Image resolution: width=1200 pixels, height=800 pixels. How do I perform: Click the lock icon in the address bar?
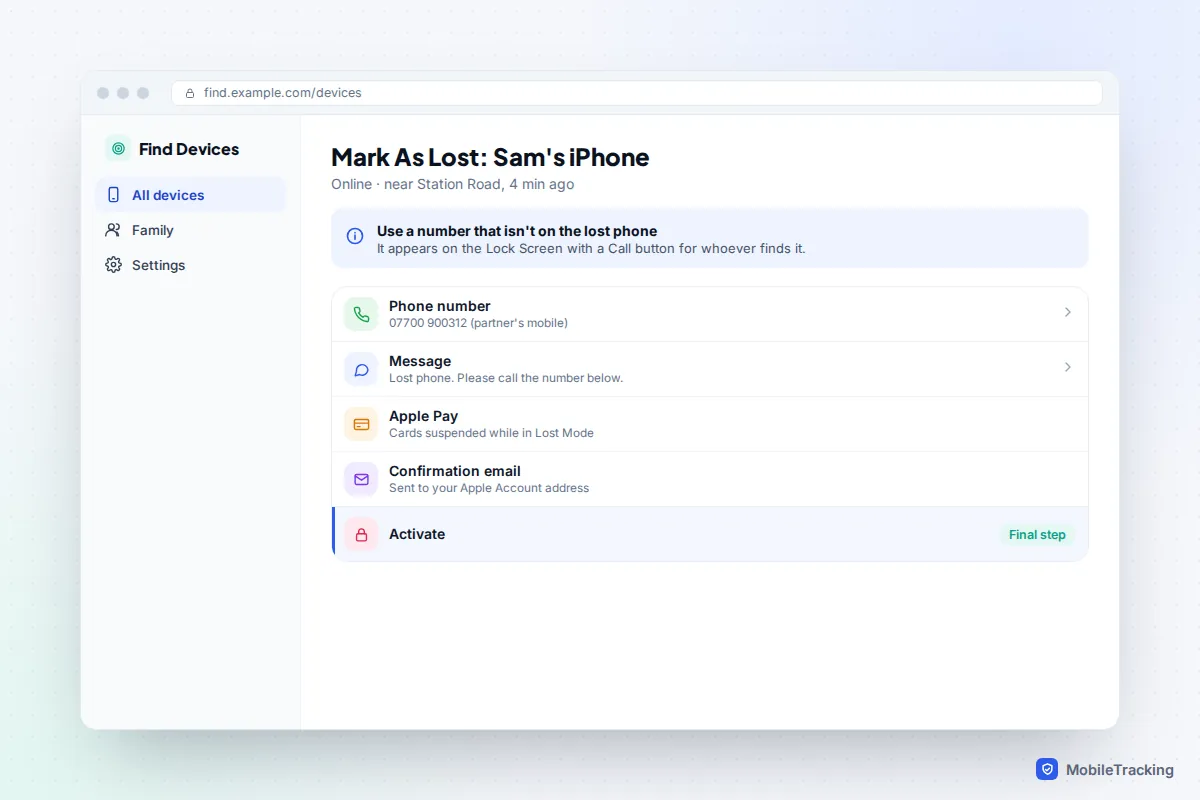(x=190, y=93)
